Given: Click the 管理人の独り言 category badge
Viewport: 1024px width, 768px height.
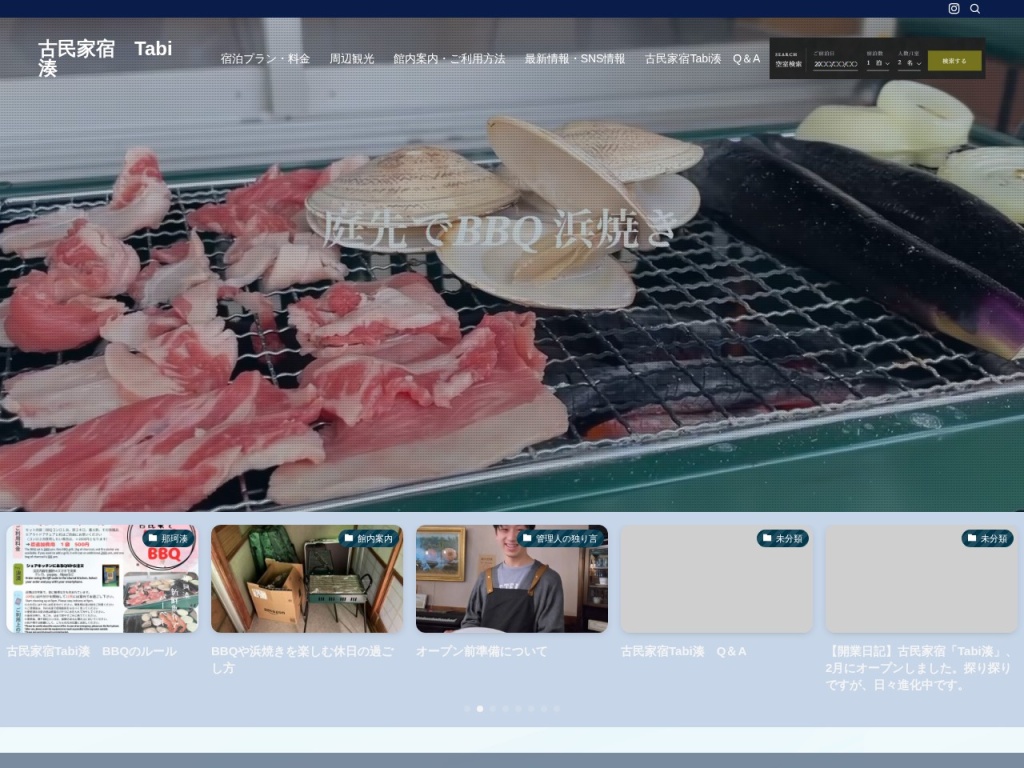Looking at the screenshot, I should click(x=559, y=538).
